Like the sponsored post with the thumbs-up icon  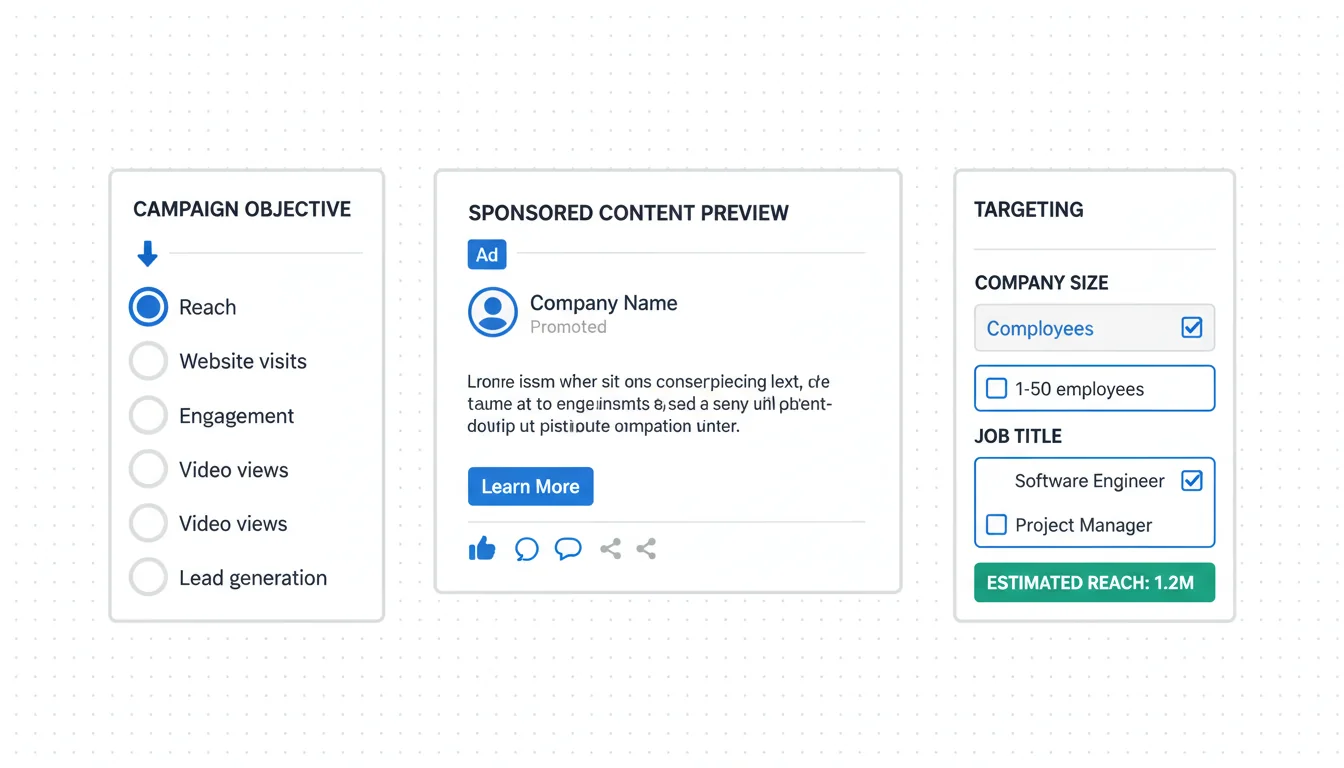(x=482, y=548)
